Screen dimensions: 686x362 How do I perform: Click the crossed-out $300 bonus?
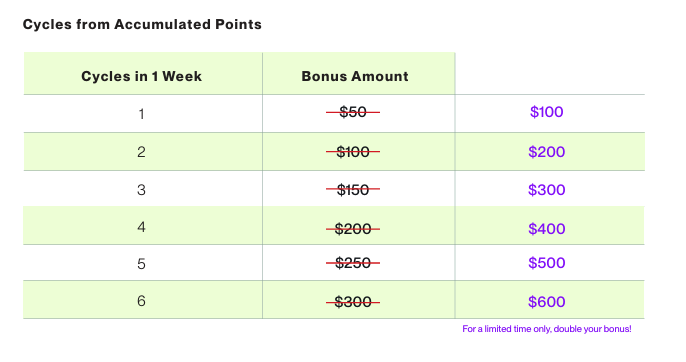353,302
